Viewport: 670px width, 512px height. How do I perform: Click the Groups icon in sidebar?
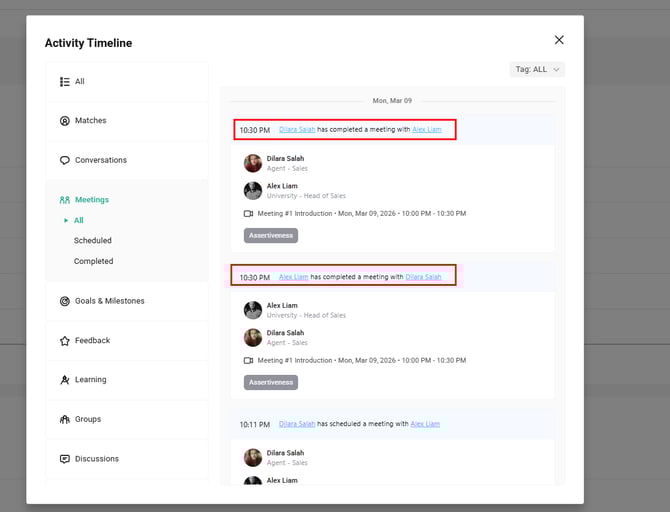coord(65,420)
